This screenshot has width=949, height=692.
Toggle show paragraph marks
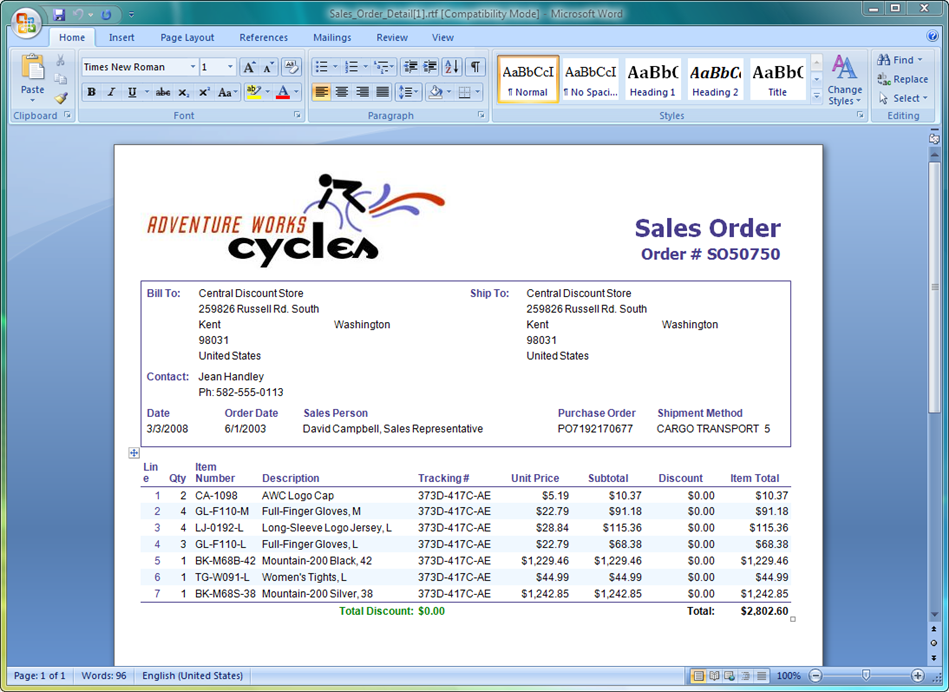point(476,67)
